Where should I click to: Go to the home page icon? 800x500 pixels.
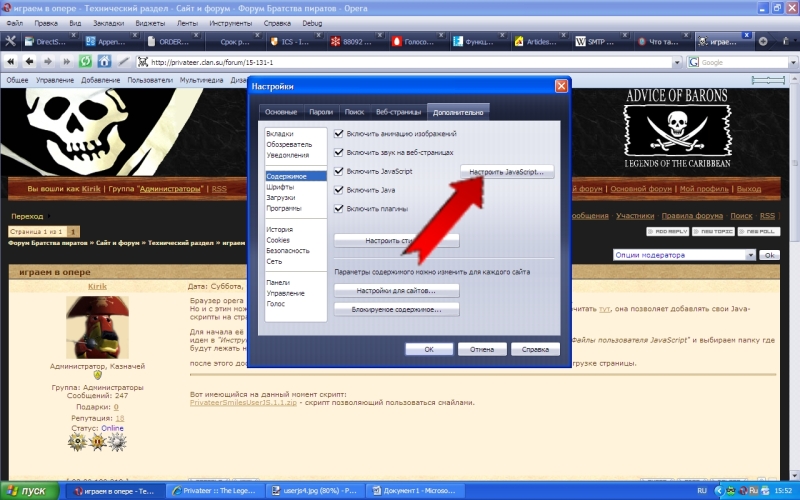click(104, 62)
